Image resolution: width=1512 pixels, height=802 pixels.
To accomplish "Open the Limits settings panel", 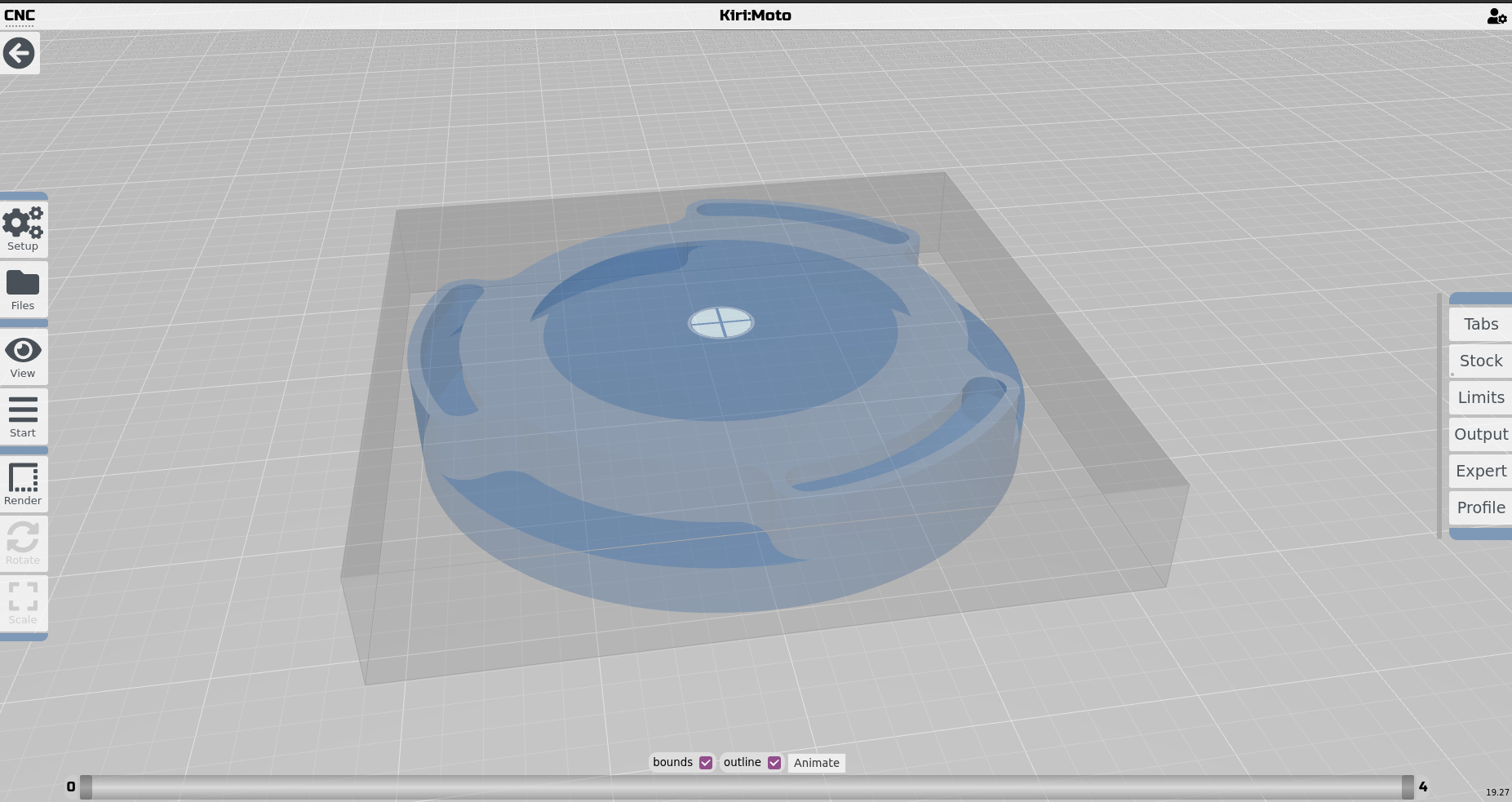I will click(1479, 397).
